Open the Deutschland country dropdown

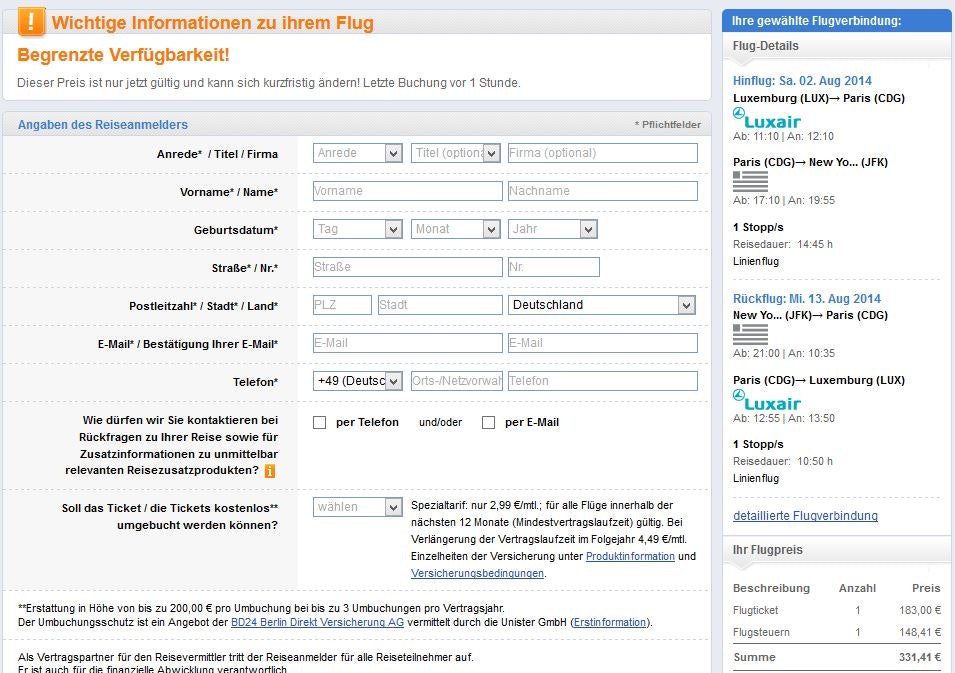(602, 305)
